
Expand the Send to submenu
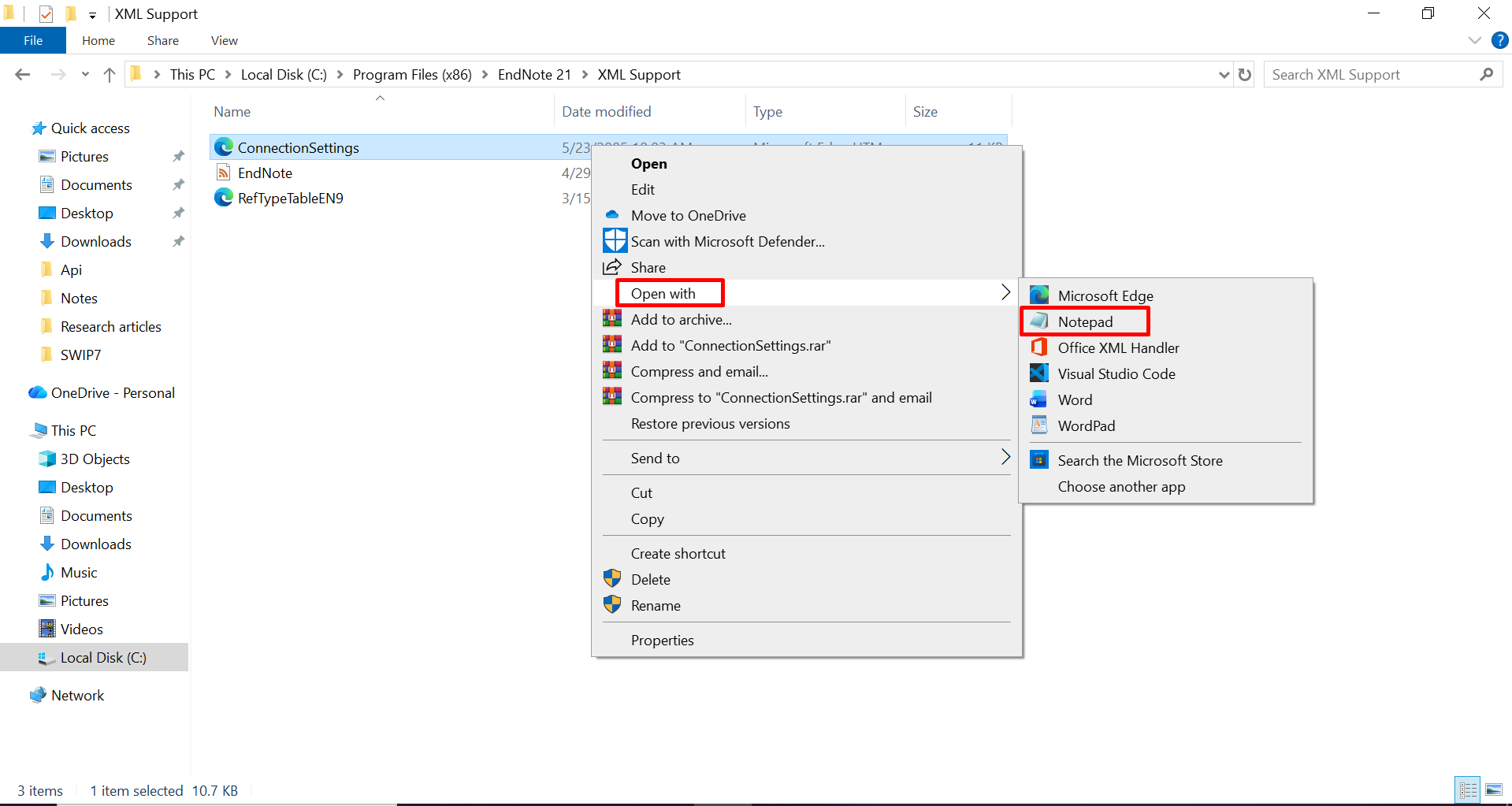[x=807, y=458]
